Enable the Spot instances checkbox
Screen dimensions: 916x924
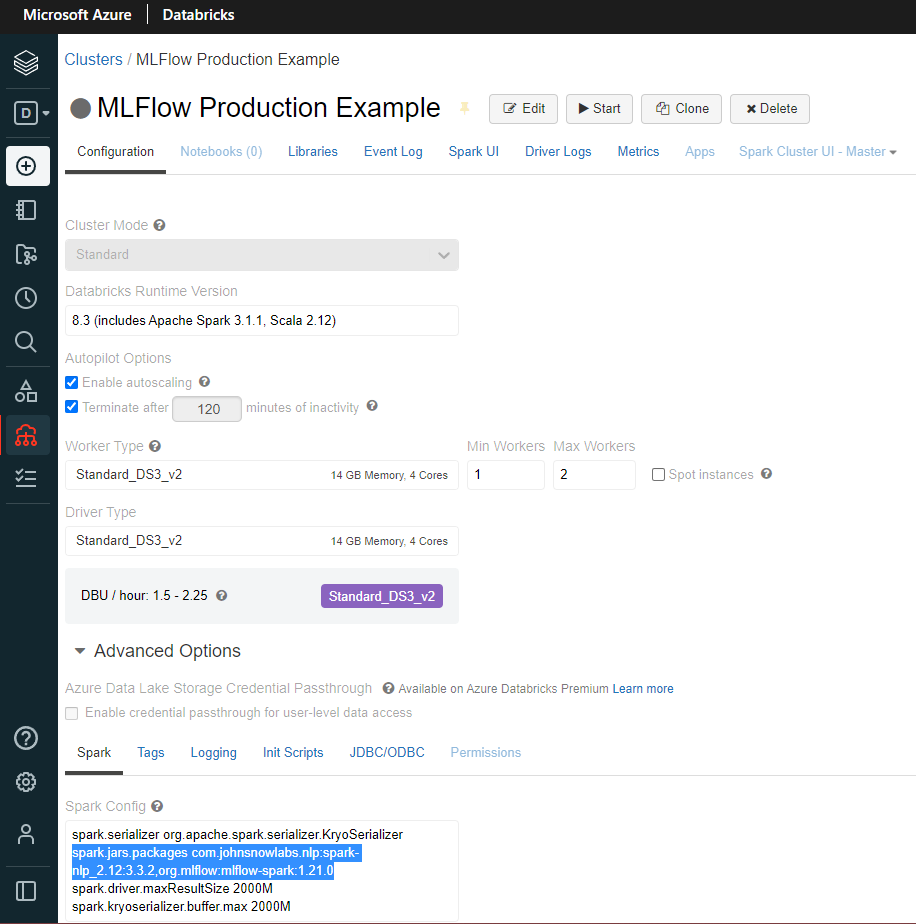coord(658,474)
